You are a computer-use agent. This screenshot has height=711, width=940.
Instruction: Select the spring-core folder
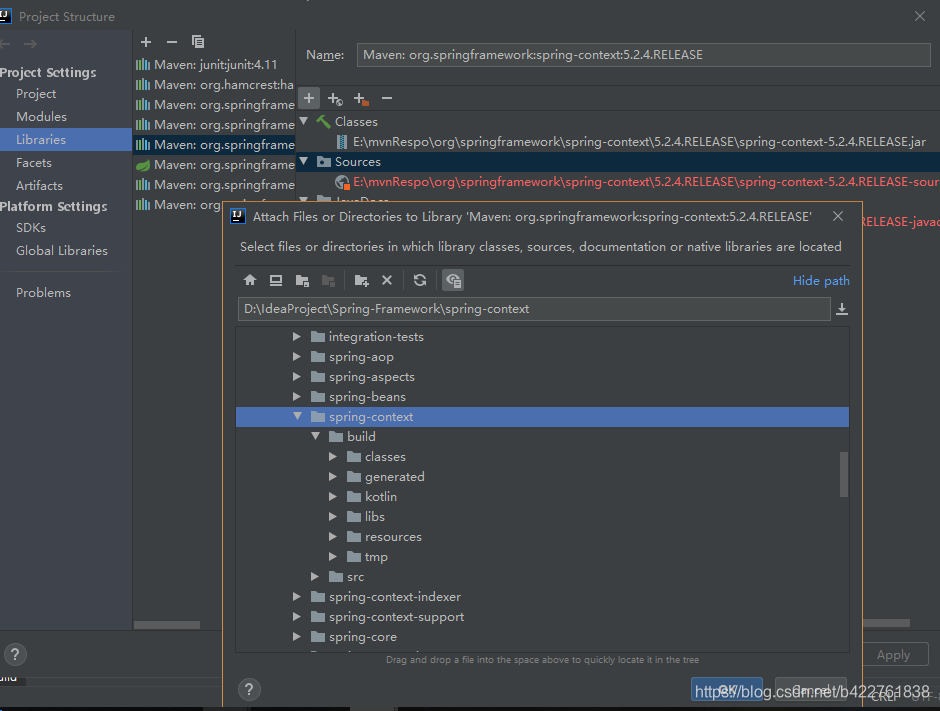[354, 637]
